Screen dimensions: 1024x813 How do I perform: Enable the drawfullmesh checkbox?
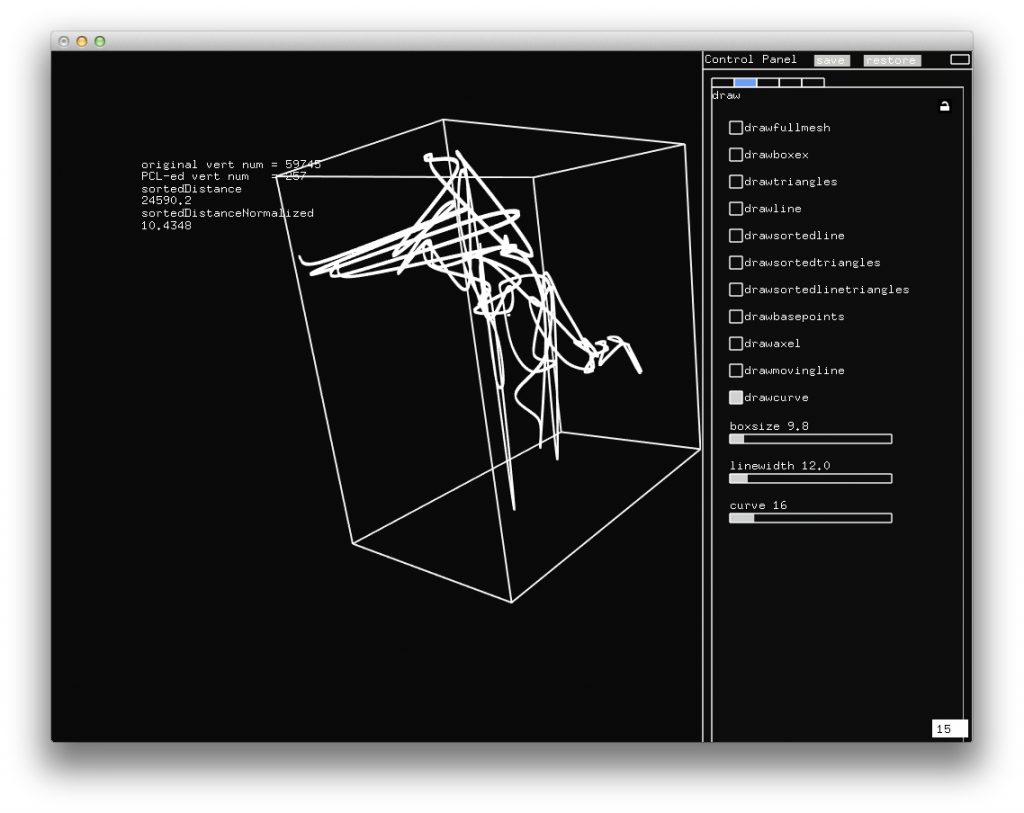pos(736,128)
